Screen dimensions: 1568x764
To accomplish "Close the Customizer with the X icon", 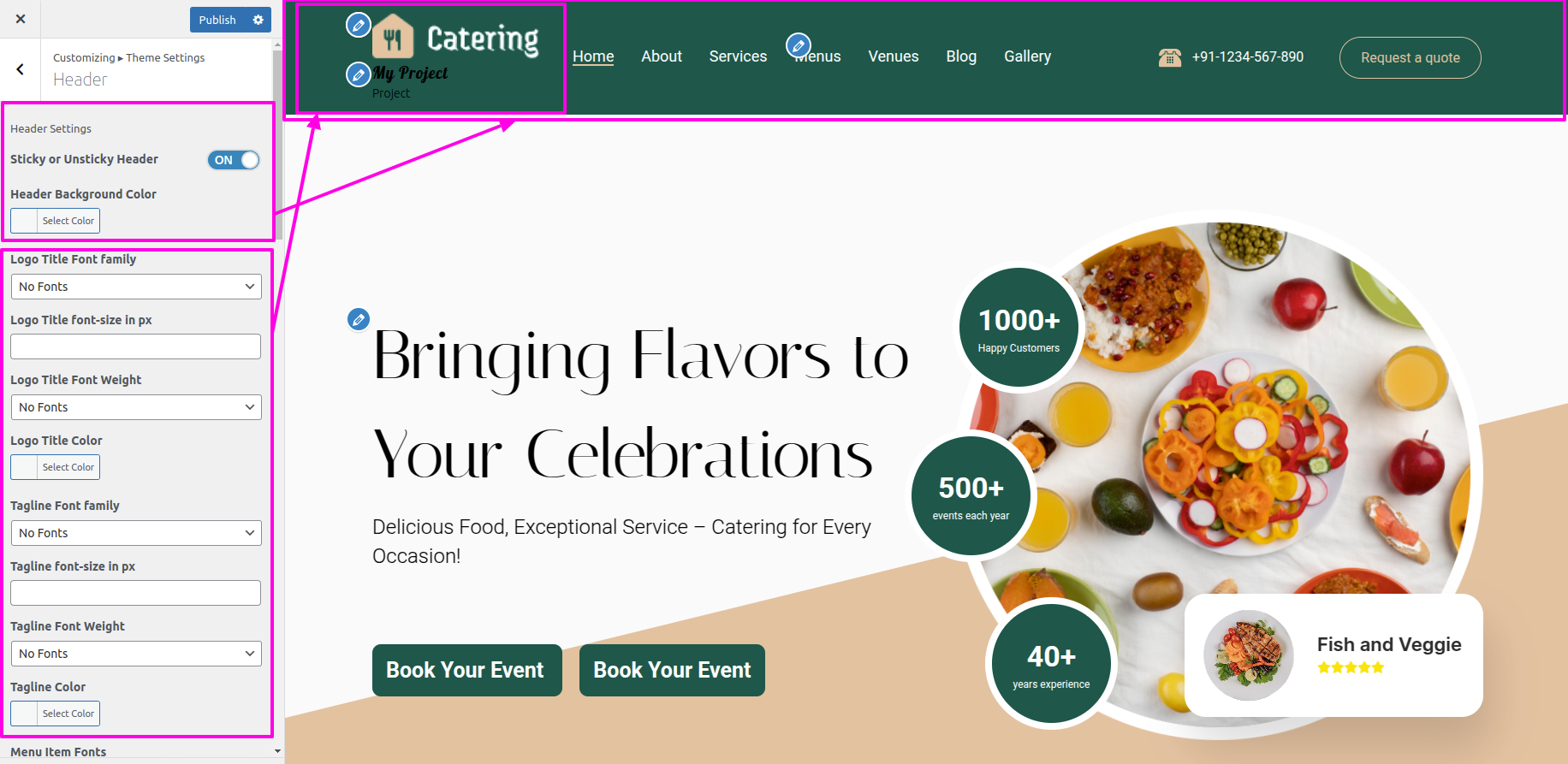I will pos(21,19).
